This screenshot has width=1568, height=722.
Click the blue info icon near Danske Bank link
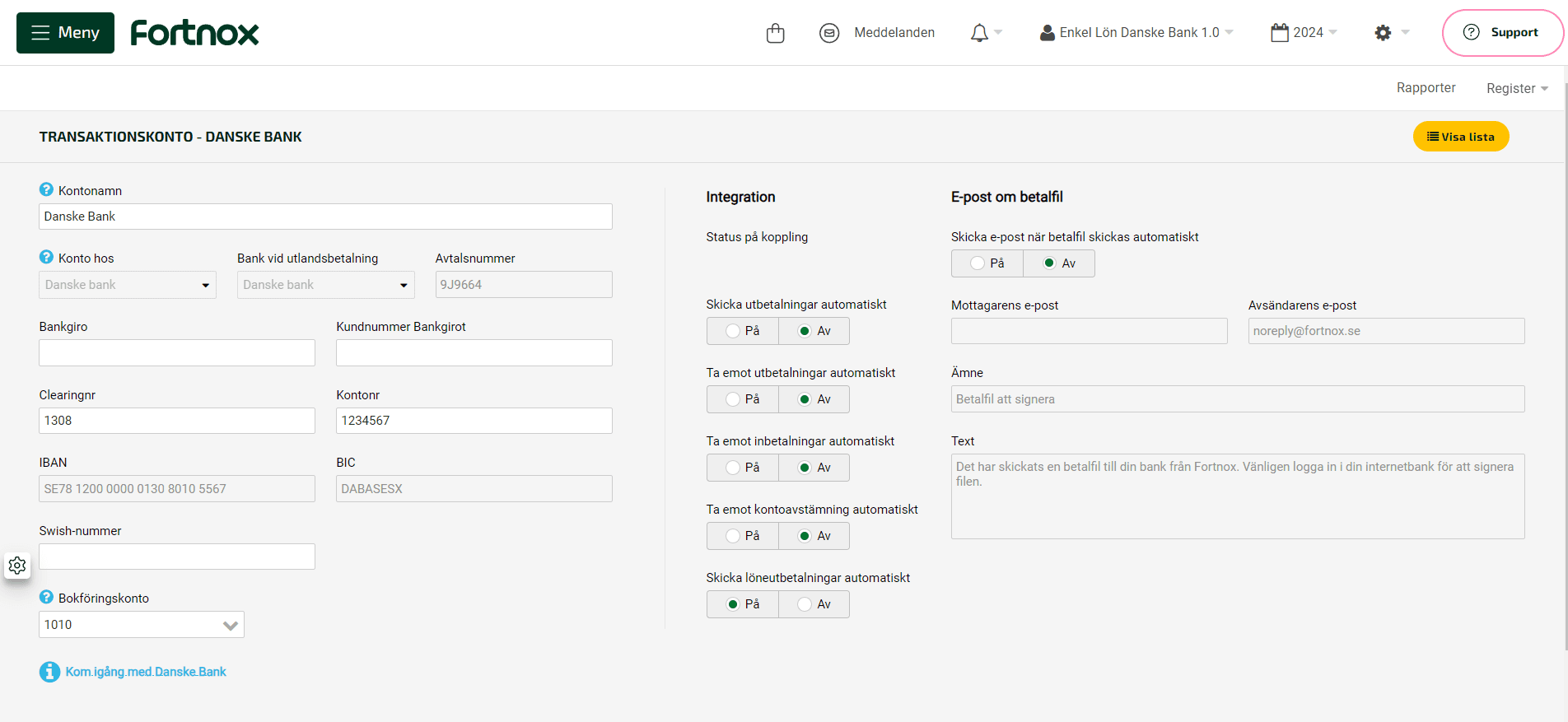pyautogui.click(x=49, y=672)
